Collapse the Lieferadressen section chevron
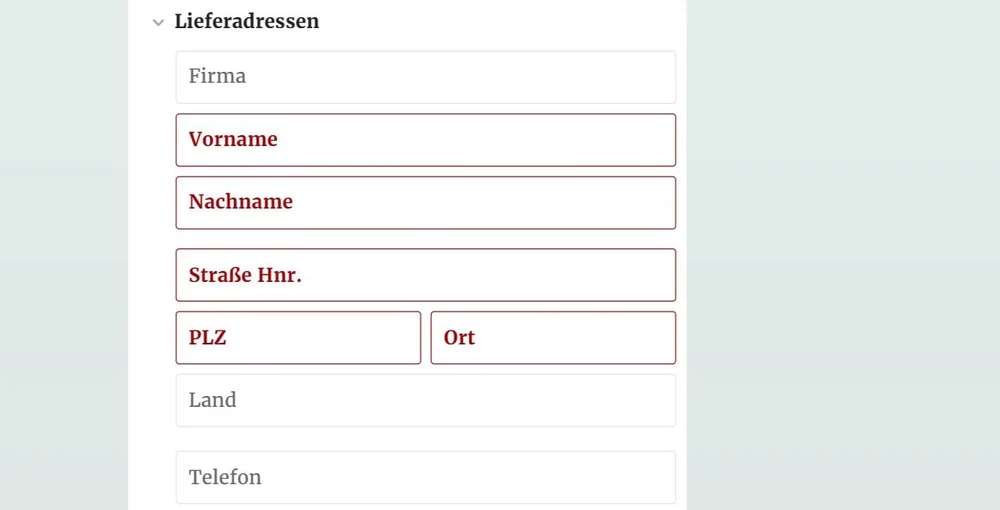This screenshot has width=1000, height=510. point(158,23)
